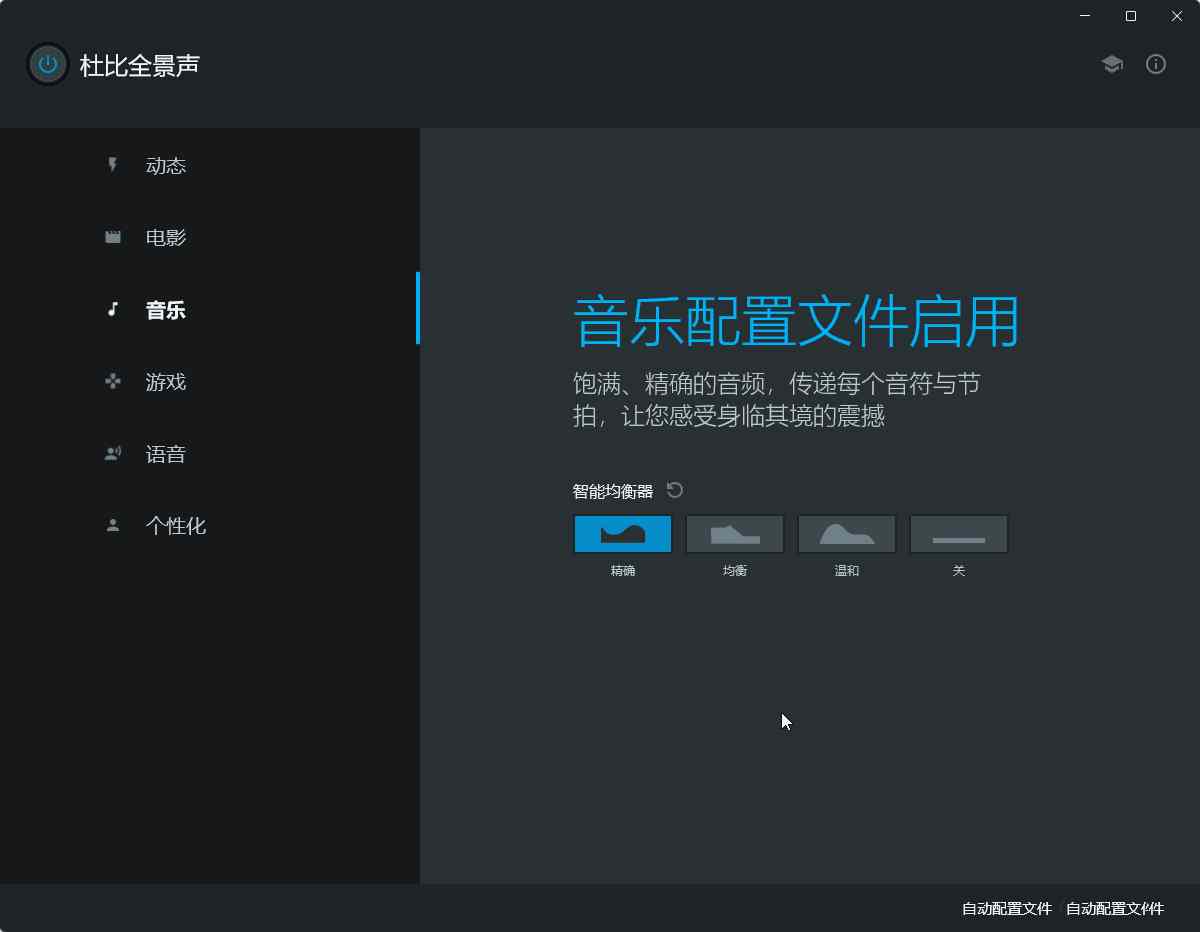Click the info icon in the title bar

(1156, 64)
